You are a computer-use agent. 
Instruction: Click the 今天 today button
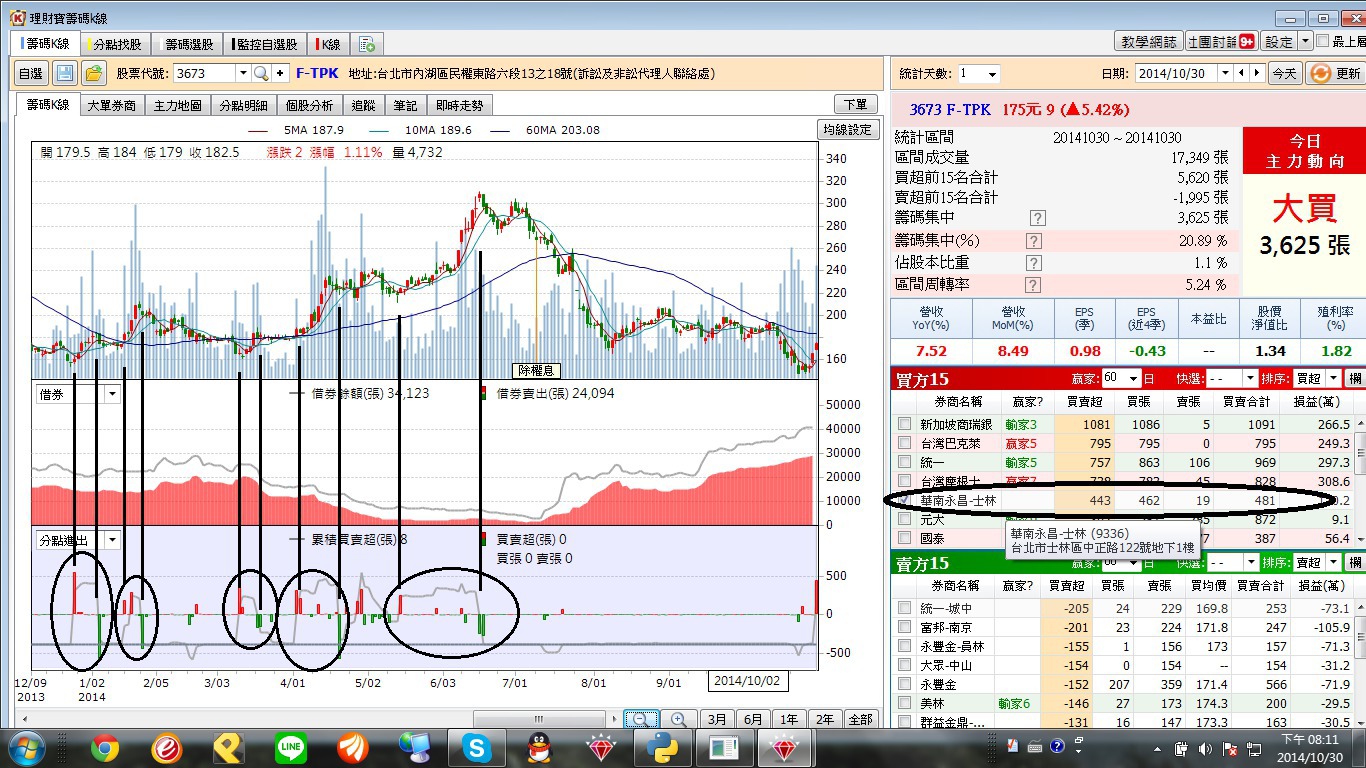pyautogui.click(x=1284, y=74)
